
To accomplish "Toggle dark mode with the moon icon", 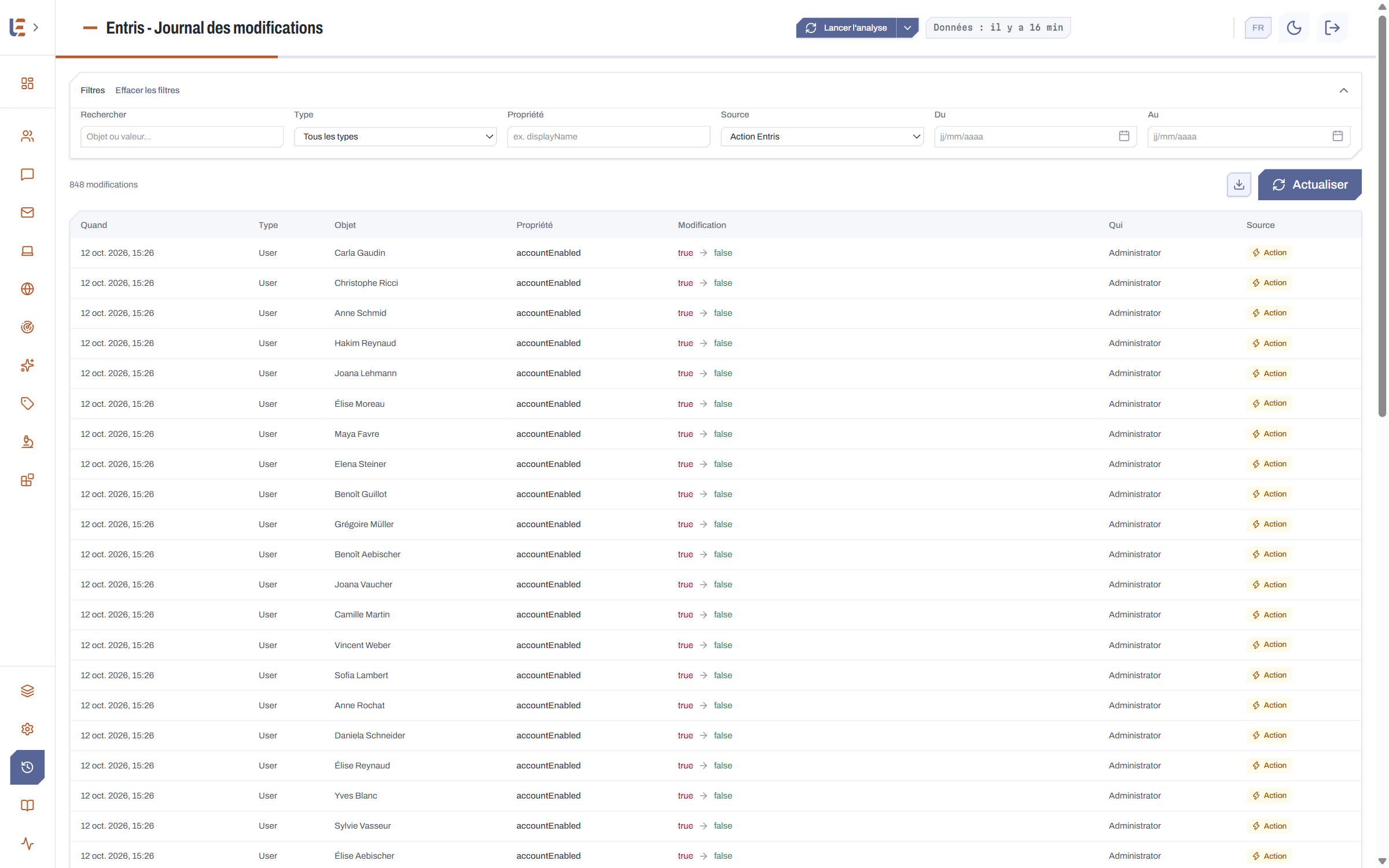I will click(1294, 28).
